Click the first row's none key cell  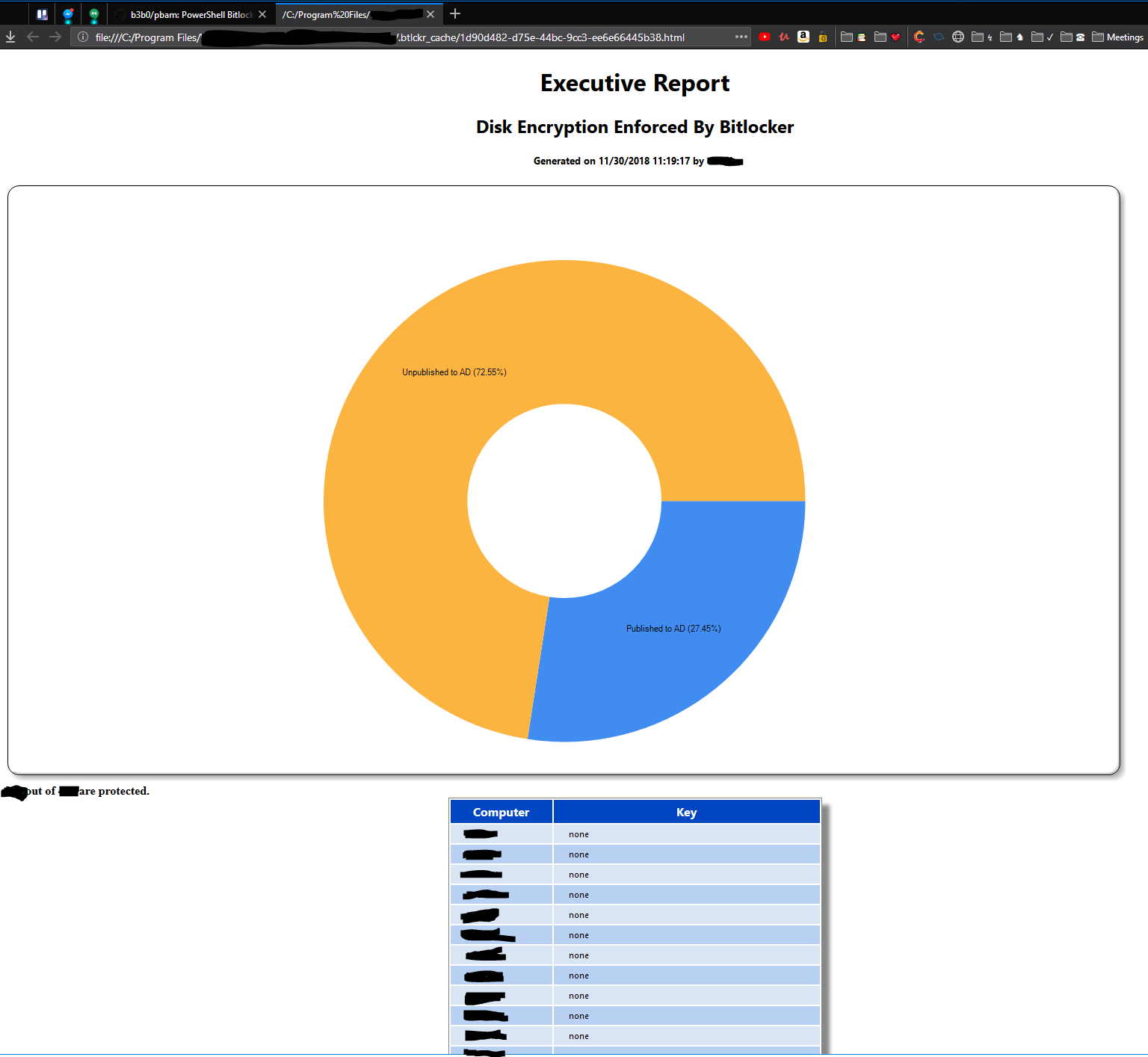[x=687, y=834]
